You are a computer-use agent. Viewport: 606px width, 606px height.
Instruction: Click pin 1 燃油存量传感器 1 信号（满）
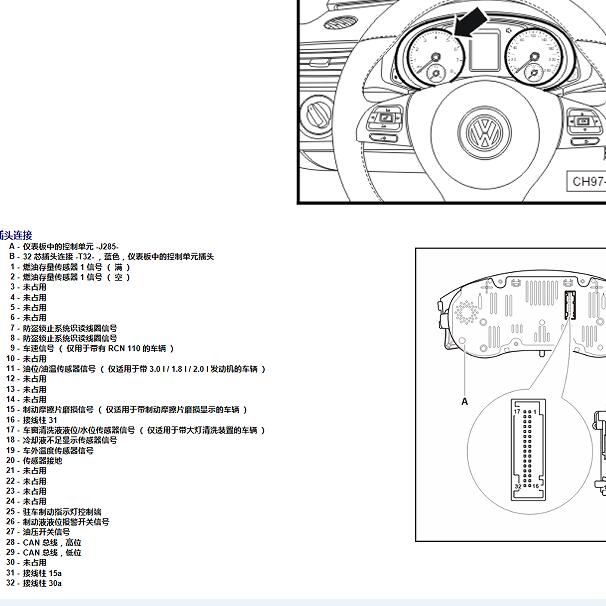coord(70,267)
